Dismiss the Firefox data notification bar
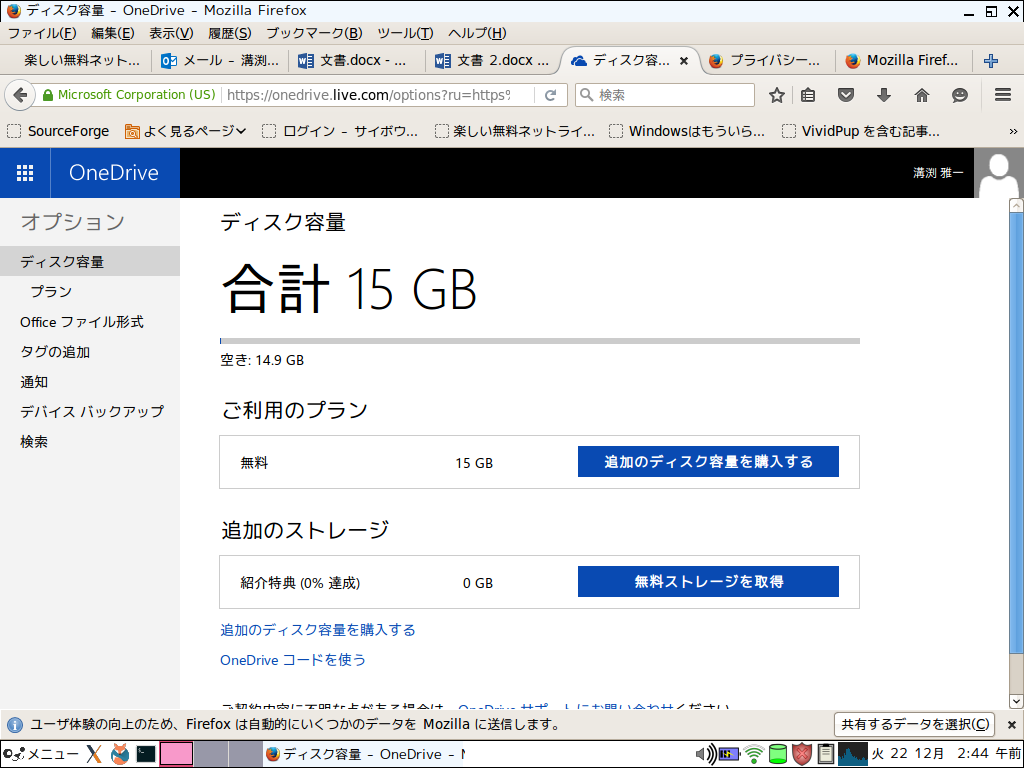This screenshot has width=1024, height=768. (1011, 724)
